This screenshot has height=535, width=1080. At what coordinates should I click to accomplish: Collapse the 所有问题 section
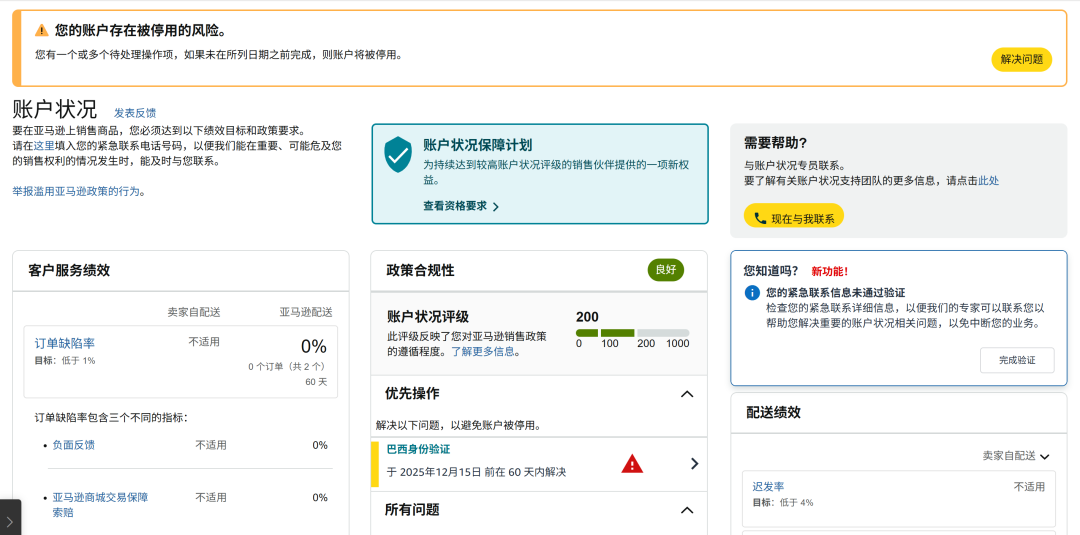click(687, 510)
